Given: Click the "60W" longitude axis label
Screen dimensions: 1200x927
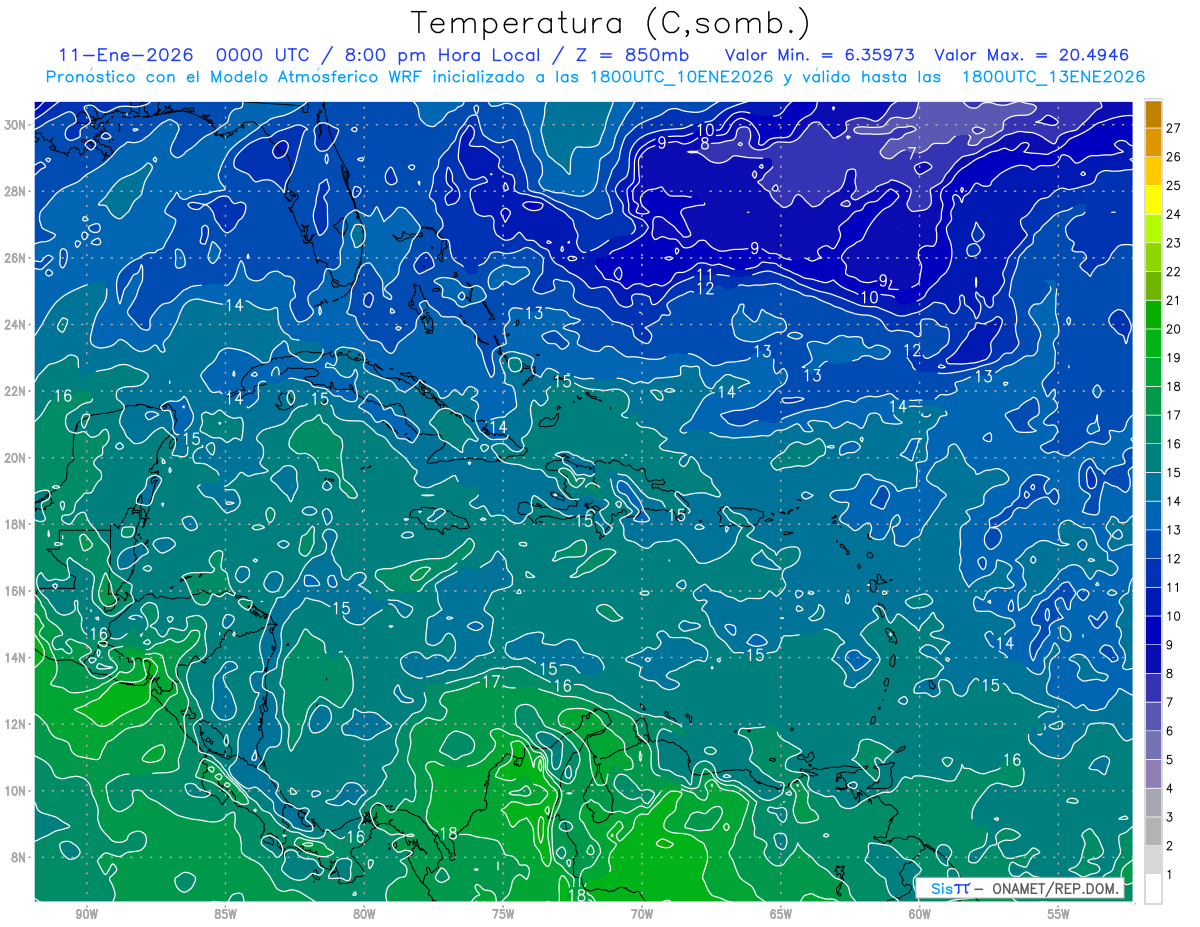Looking at the screenshot, I should [919, 915].
